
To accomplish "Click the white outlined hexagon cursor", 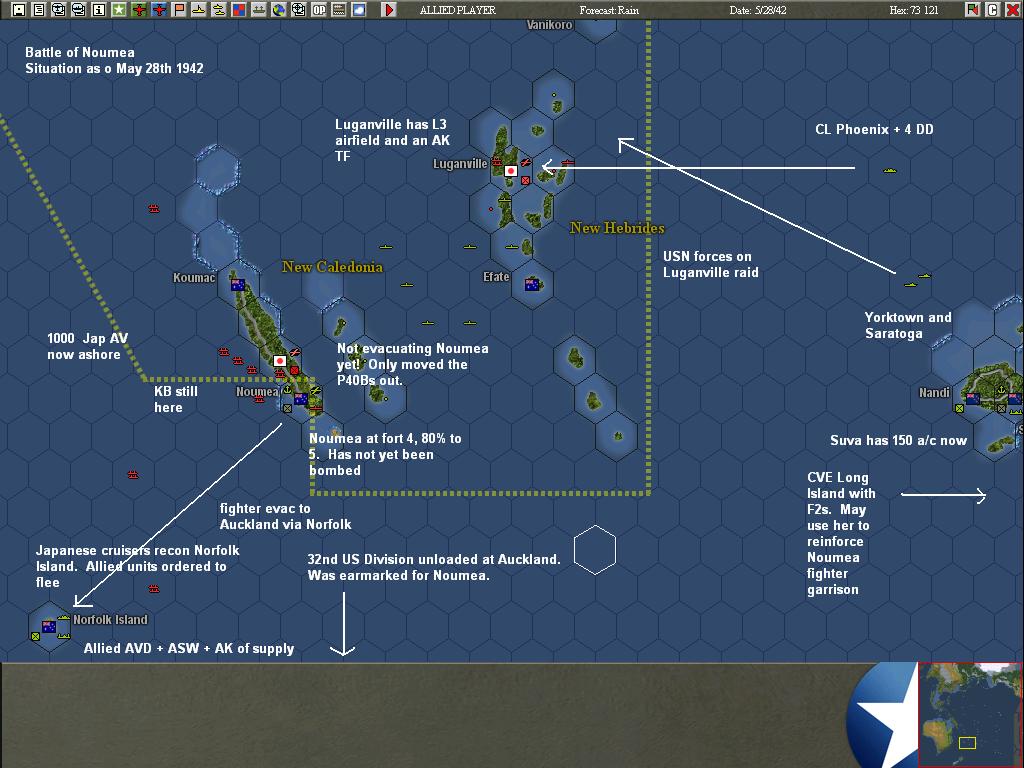I will click(595, 550).
